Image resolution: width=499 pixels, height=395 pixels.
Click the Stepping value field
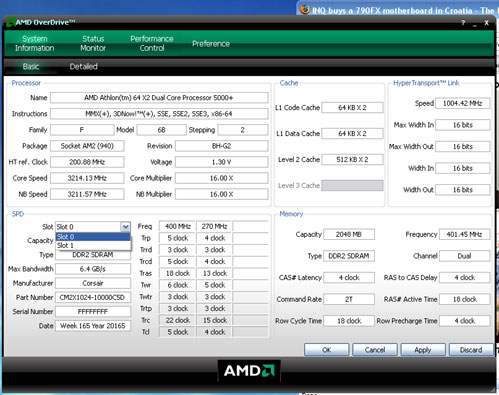tap(243, 130)
